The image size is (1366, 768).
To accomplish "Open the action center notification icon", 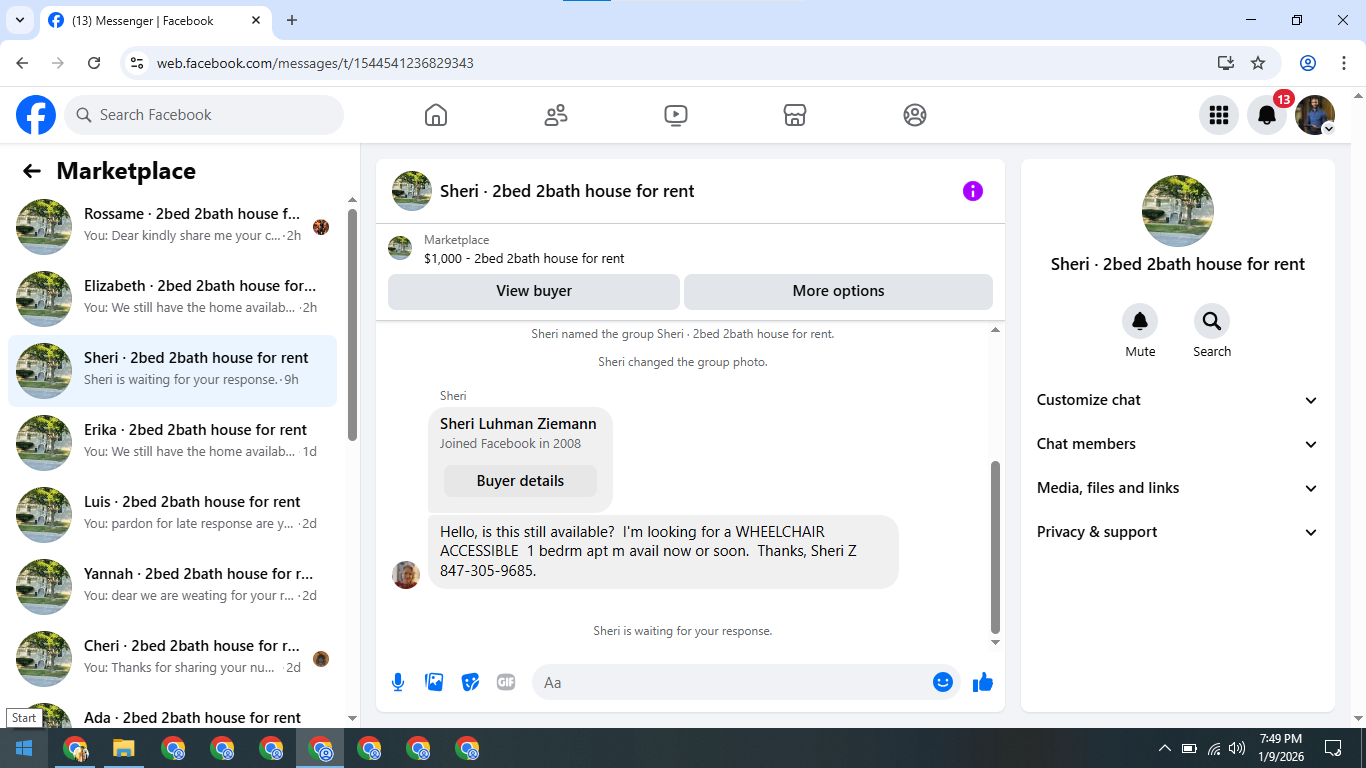I will click(x=1333, y=748).
